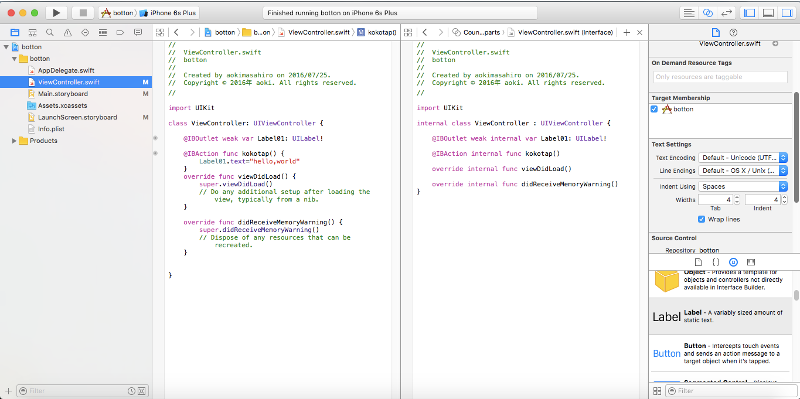Open the Indent Using dropdown
The width and height of the screenshot is (800, 399).
point(743,186)
